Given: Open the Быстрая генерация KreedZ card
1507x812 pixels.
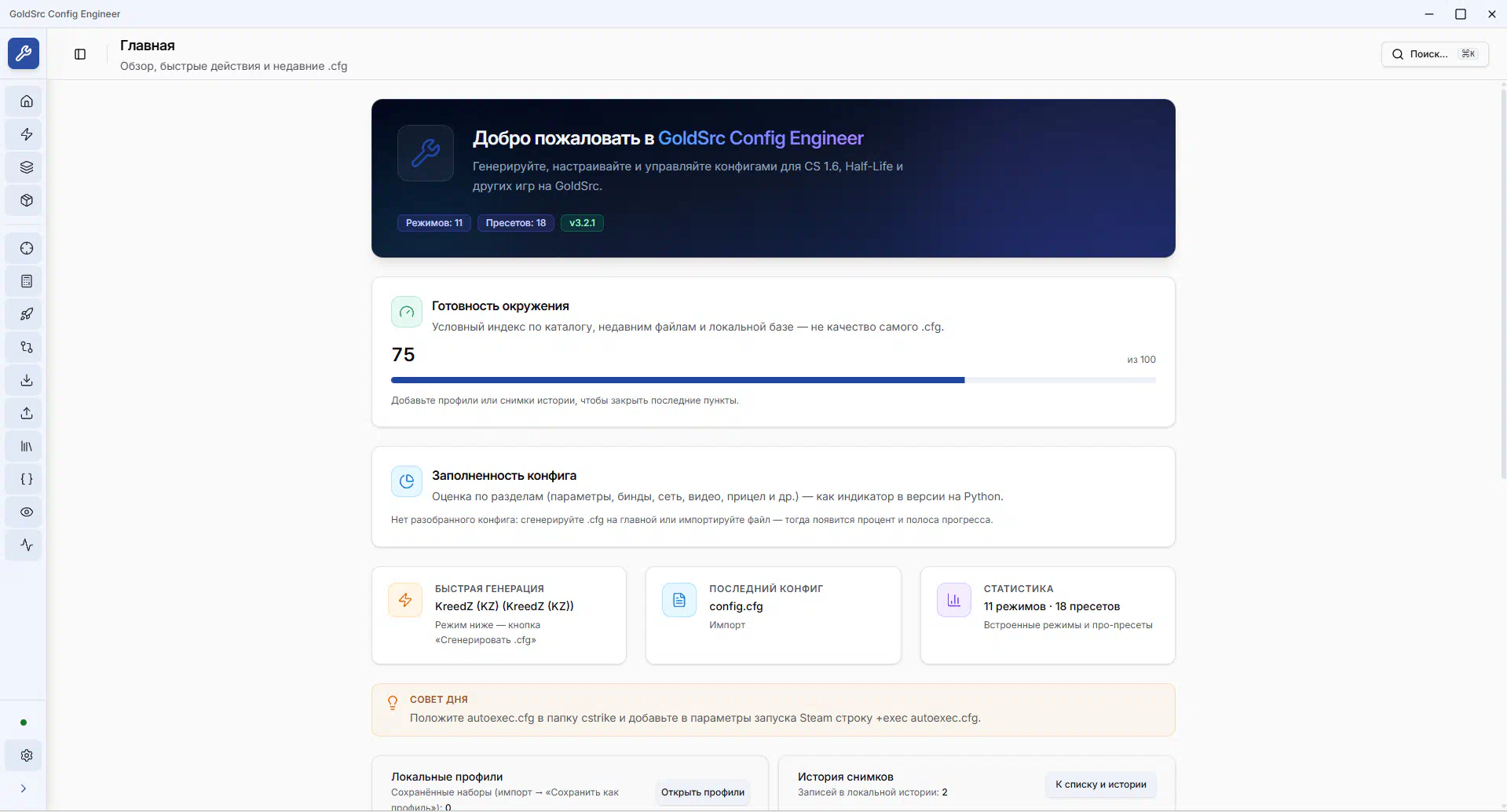Looking at the screenshot, I should (x=499, y=615).
